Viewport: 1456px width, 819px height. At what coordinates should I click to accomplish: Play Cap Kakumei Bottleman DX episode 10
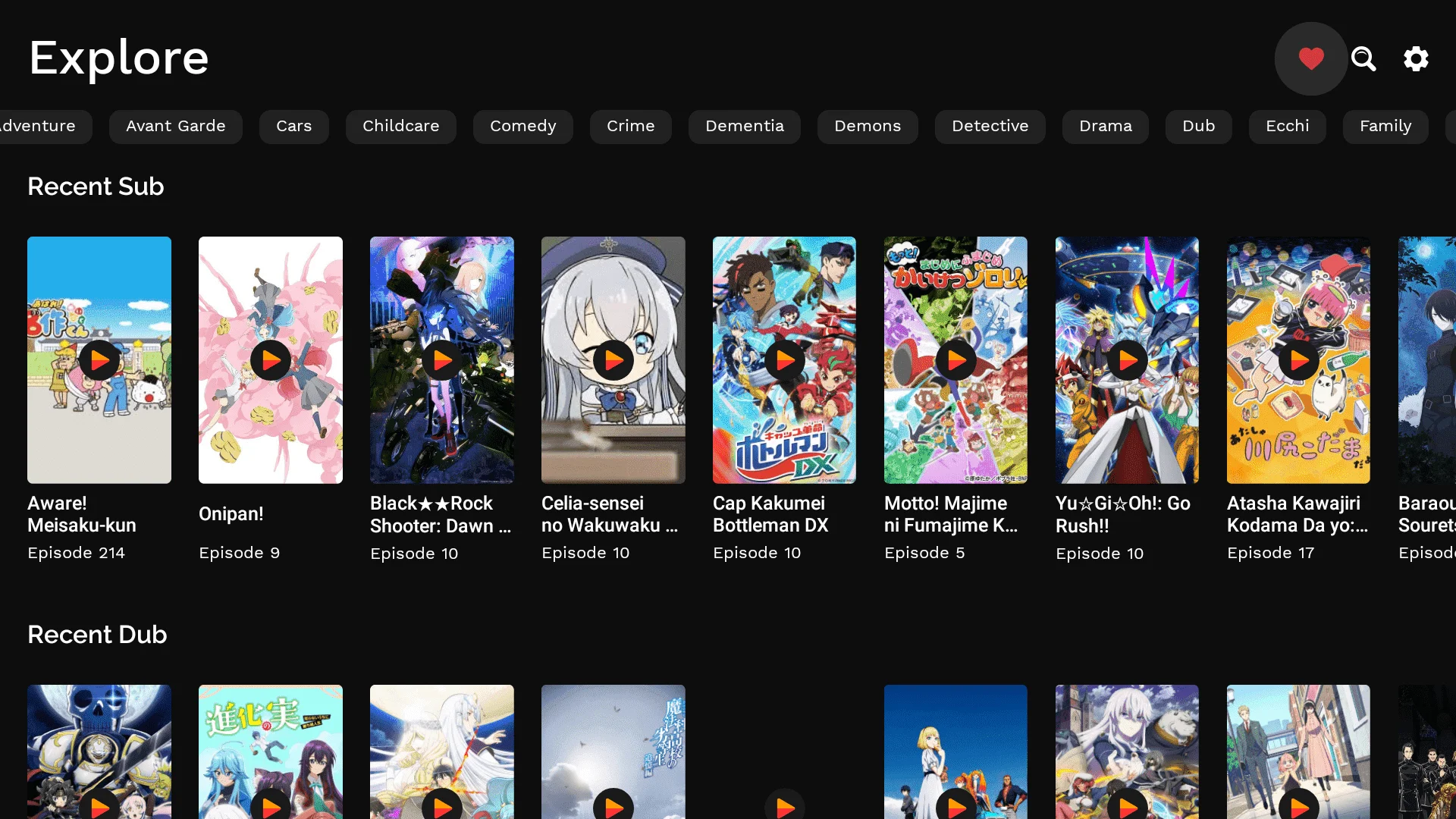click(785, 360)
